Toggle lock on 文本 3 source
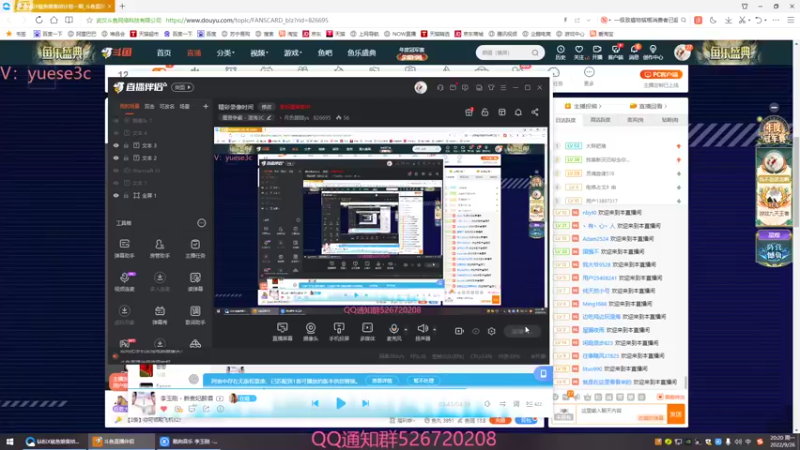Screen dimensions: 800x450 pos(126,145)
